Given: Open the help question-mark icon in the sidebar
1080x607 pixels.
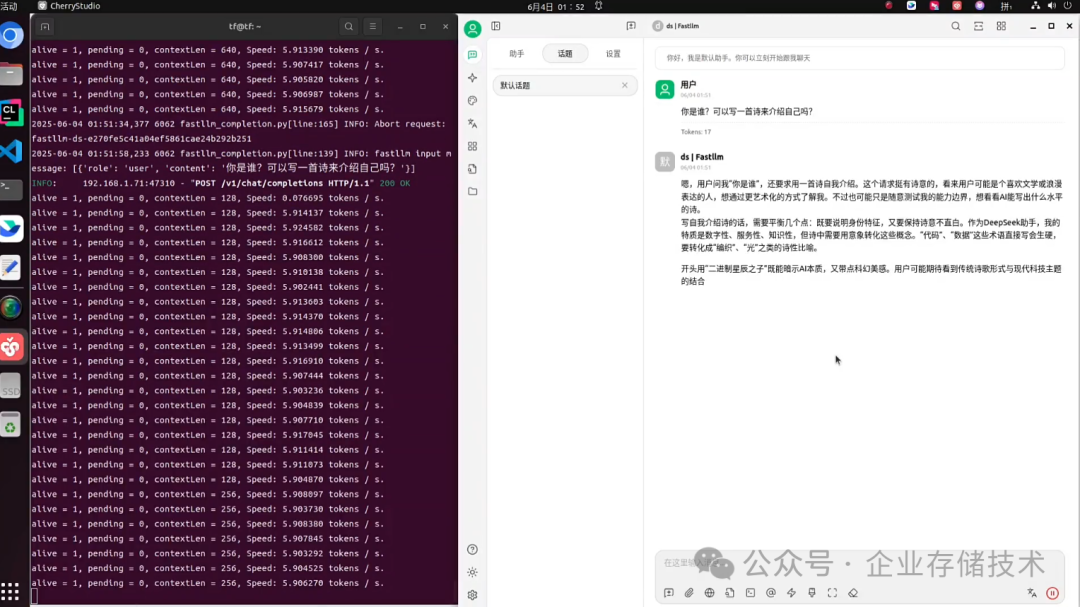Looking at the screenshot, I should [472, 550].
